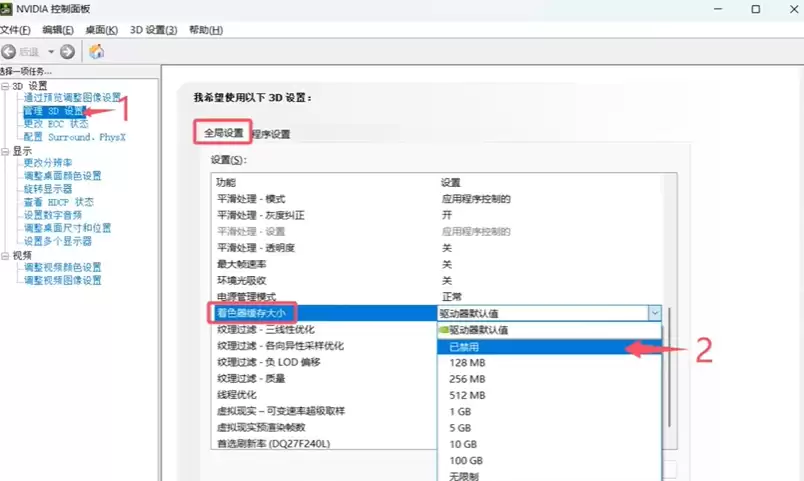
Task: Click the NVIDIA logo in title bar
Action: [6, 9]
